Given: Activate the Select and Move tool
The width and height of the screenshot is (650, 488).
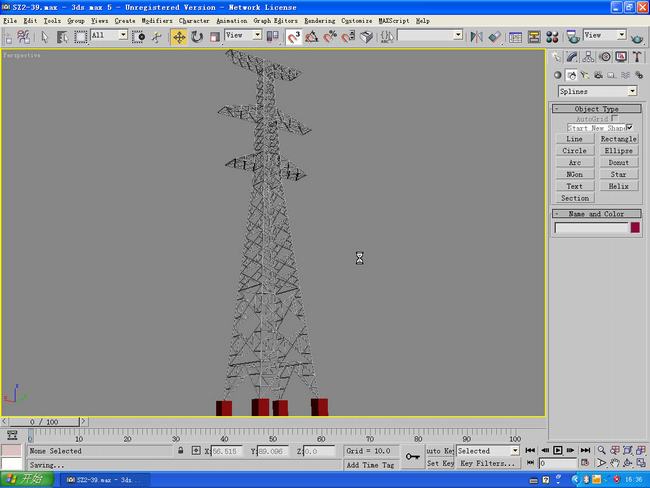Looking at the screenshot, I should click(x=179, y=37).
